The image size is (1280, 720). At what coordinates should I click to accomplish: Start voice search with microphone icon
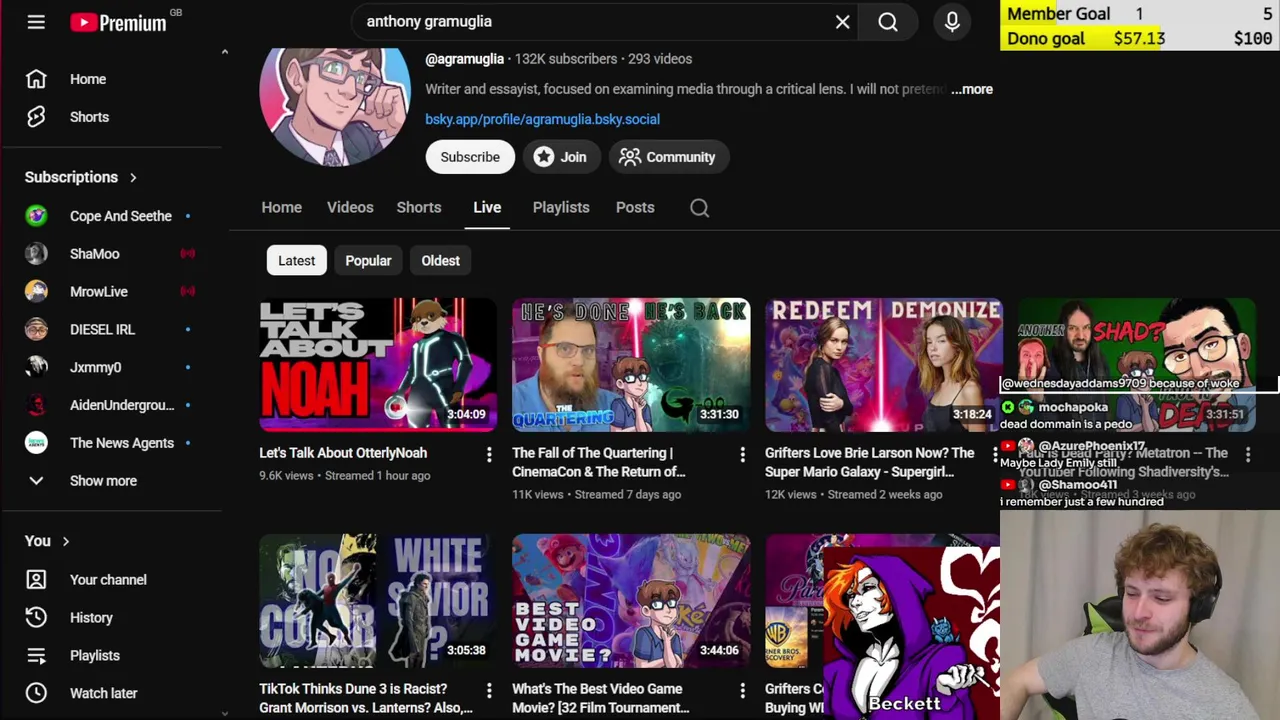[952, 21]
